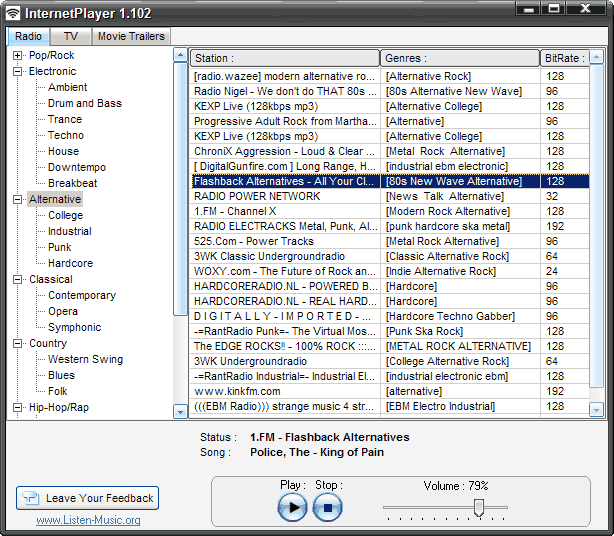Image resolution: width=614 pixels, height=536 pixels.
Task: Select DigitalGunfire.com Long Range station
Action: coord(390,166)
